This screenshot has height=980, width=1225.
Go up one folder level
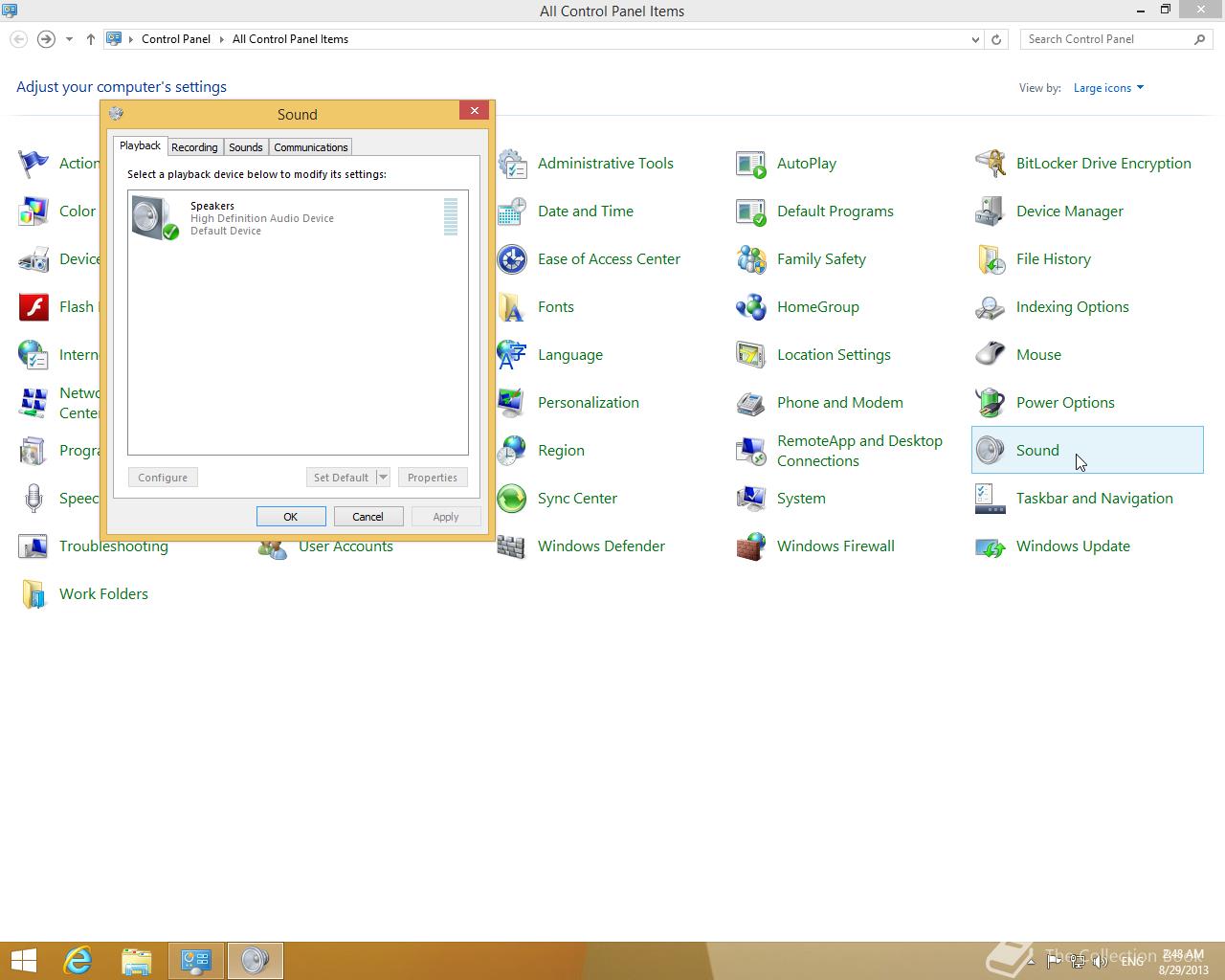pos(91,39)
